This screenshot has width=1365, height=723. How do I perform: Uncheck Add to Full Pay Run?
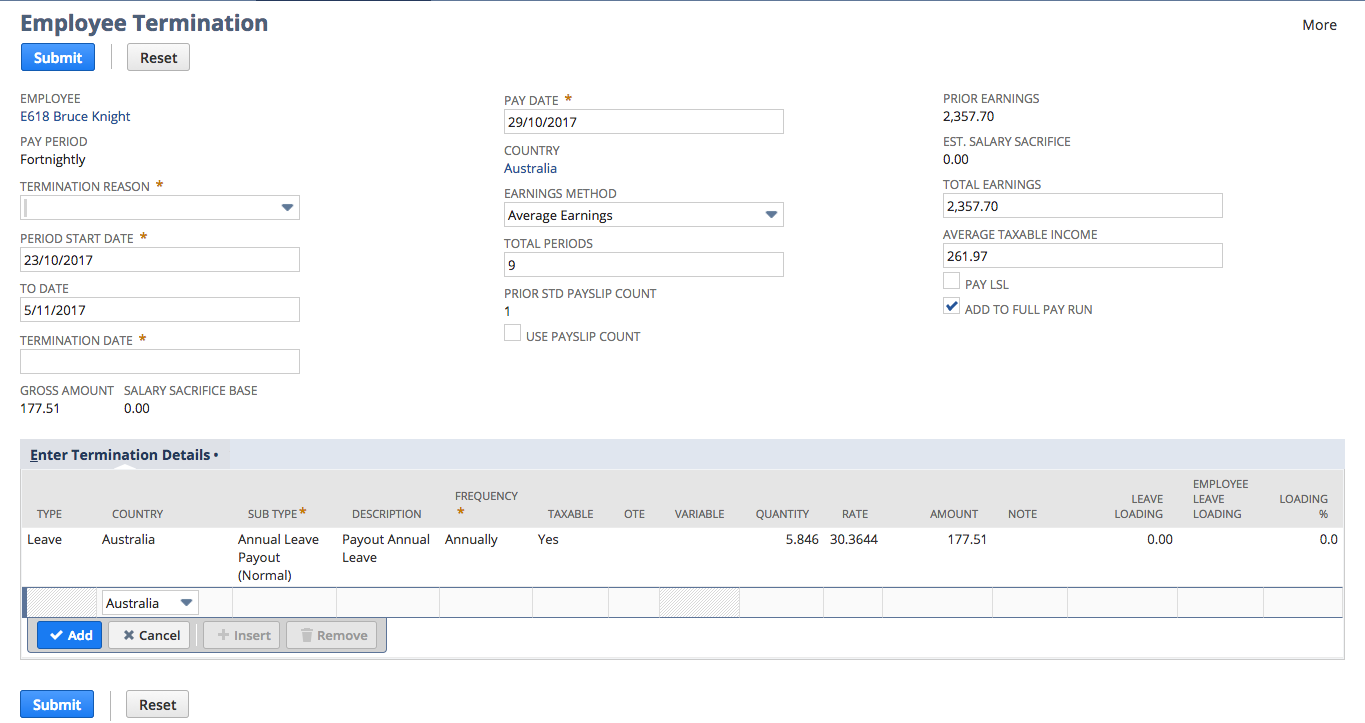pos(951,305)
